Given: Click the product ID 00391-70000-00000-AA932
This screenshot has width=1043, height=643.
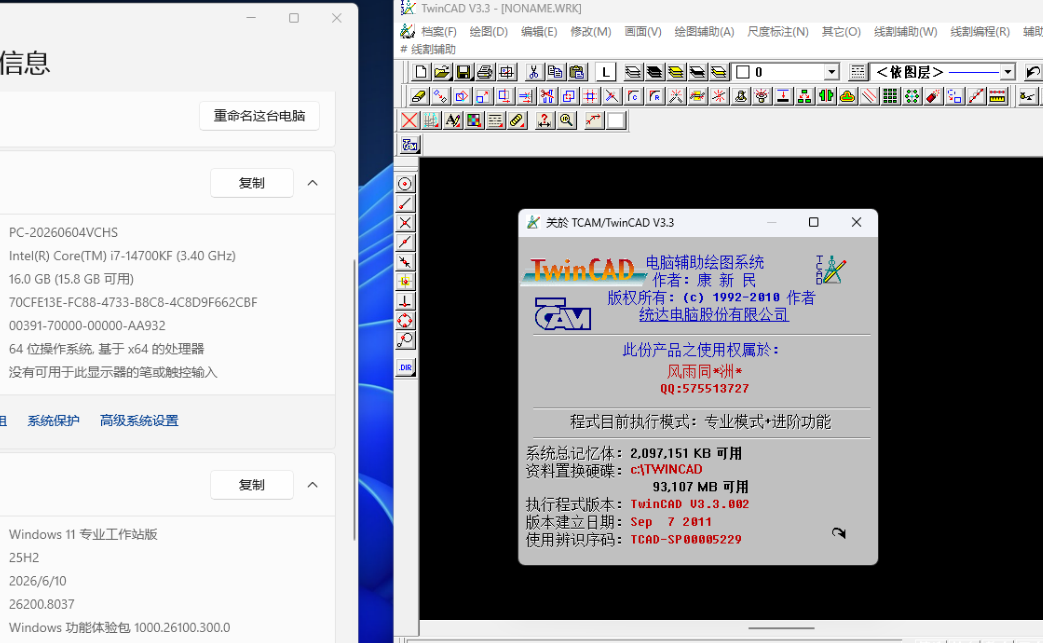Looking at the screenshot, I should [x=87, y=325].
